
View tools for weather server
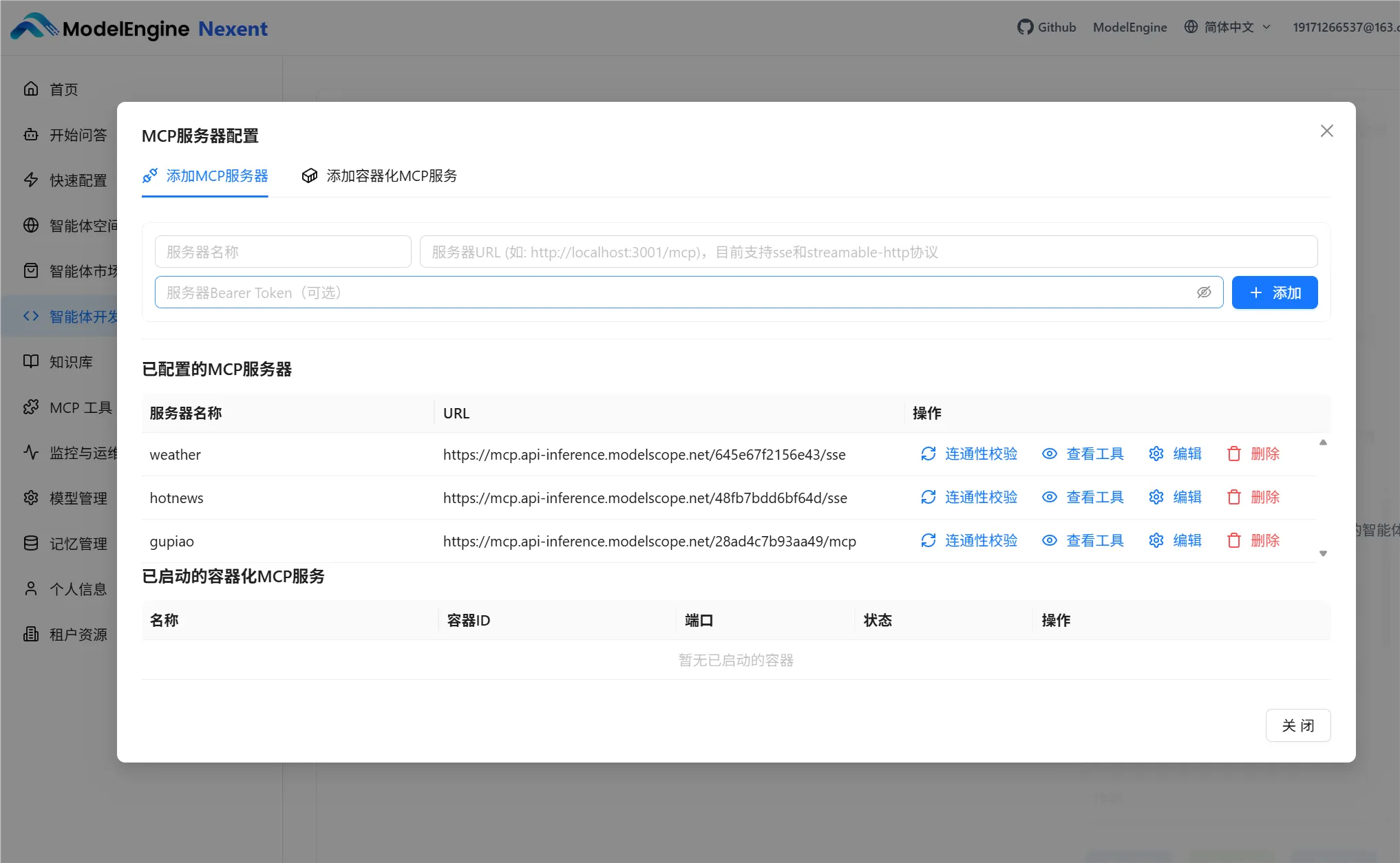click(x=1083, y=454)
